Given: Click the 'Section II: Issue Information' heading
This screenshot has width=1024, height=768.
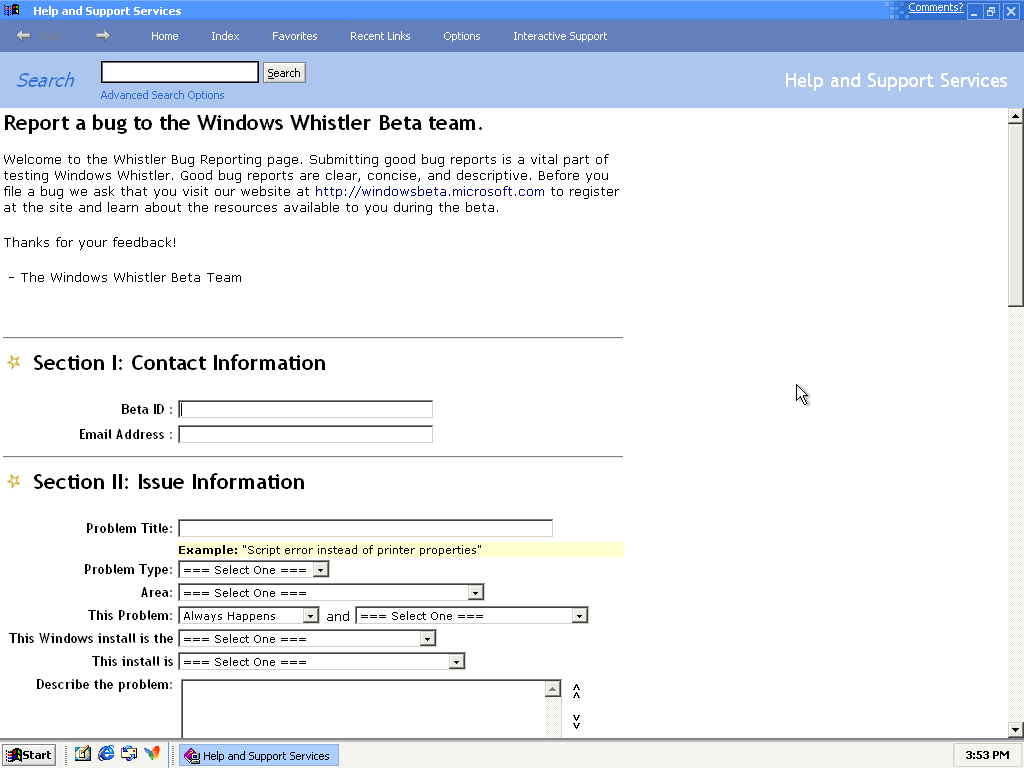Looking at the screenshot, I should pyautogui.click(x=169, y=482).
